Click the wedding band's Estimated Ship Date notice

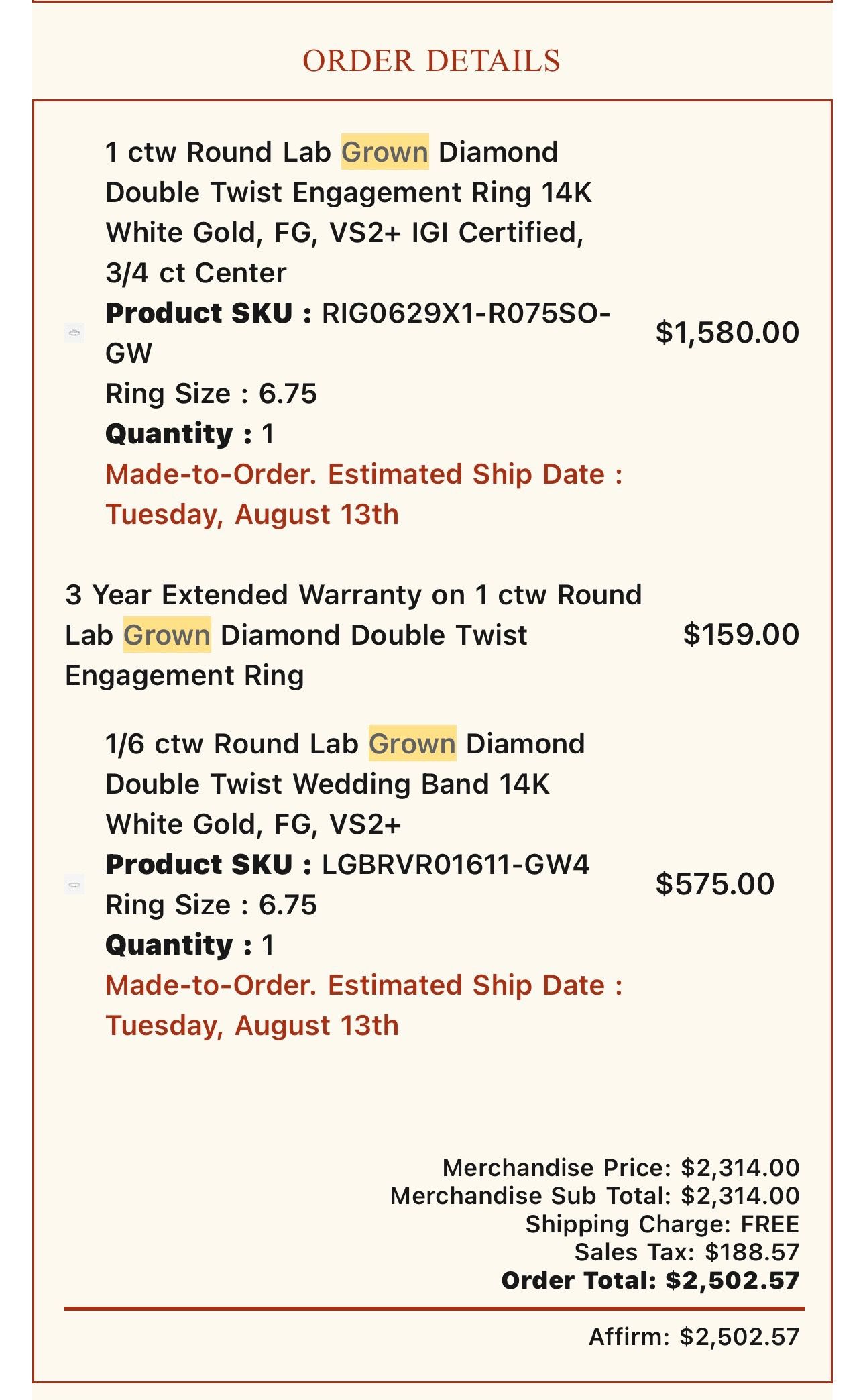[x=363, y=1006]
